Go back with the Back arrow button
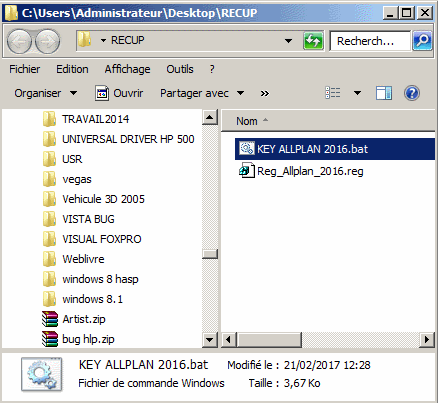Viewport: 438px width, 403px height. (19, 41)
